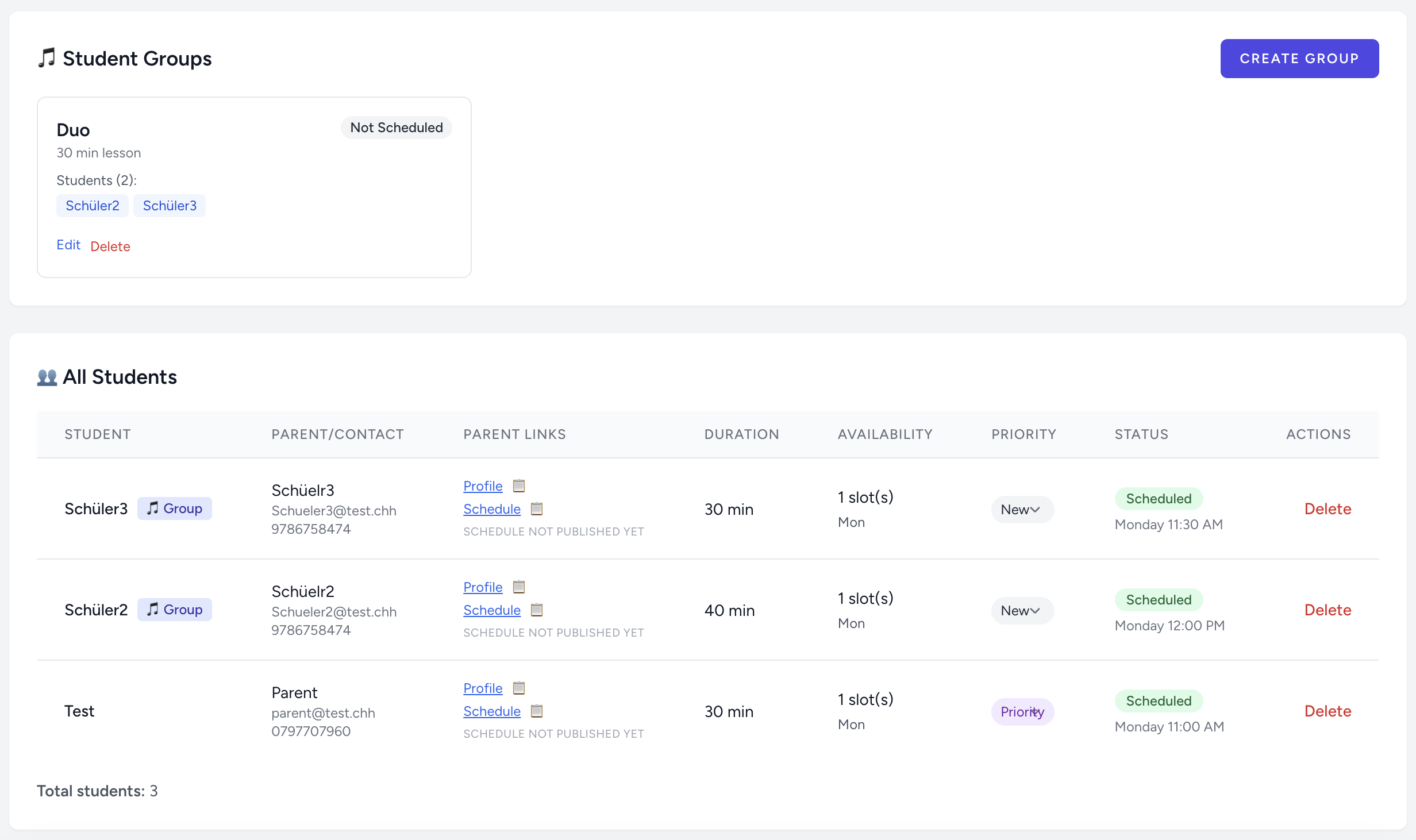The width and height of the screenshot is (1416, 840).
Task: Click Schüler2's Group music badge
Action: [x=174, y=610]
